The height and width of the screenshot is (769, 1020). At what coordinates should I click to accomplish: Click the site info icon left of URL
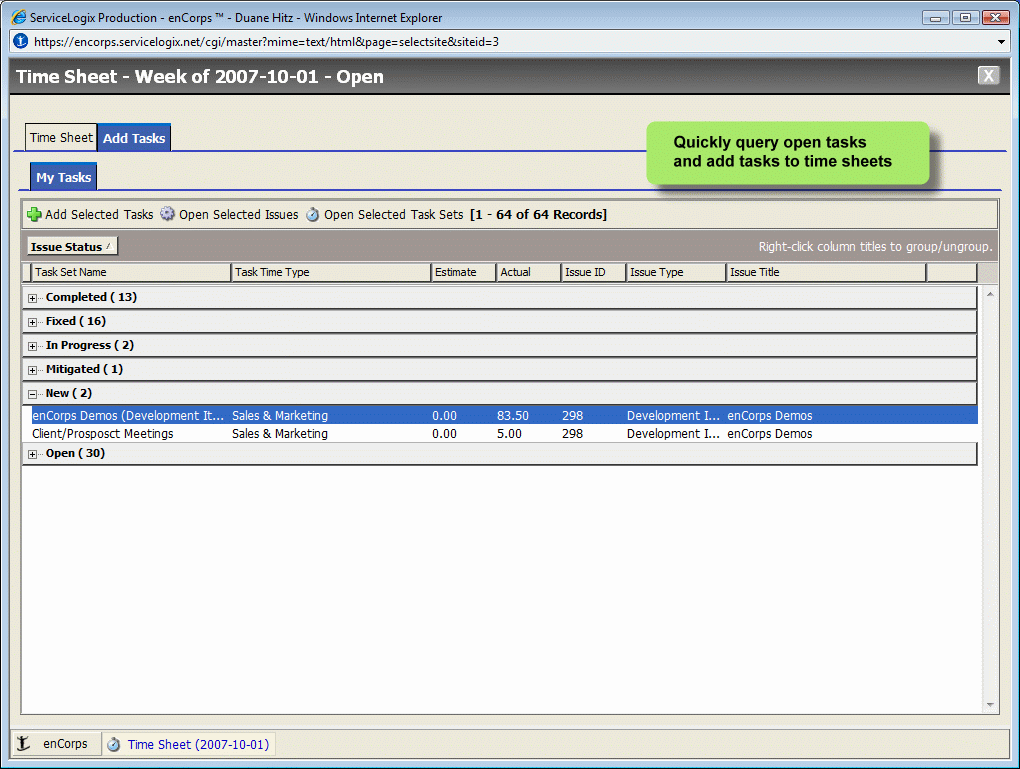21,41
